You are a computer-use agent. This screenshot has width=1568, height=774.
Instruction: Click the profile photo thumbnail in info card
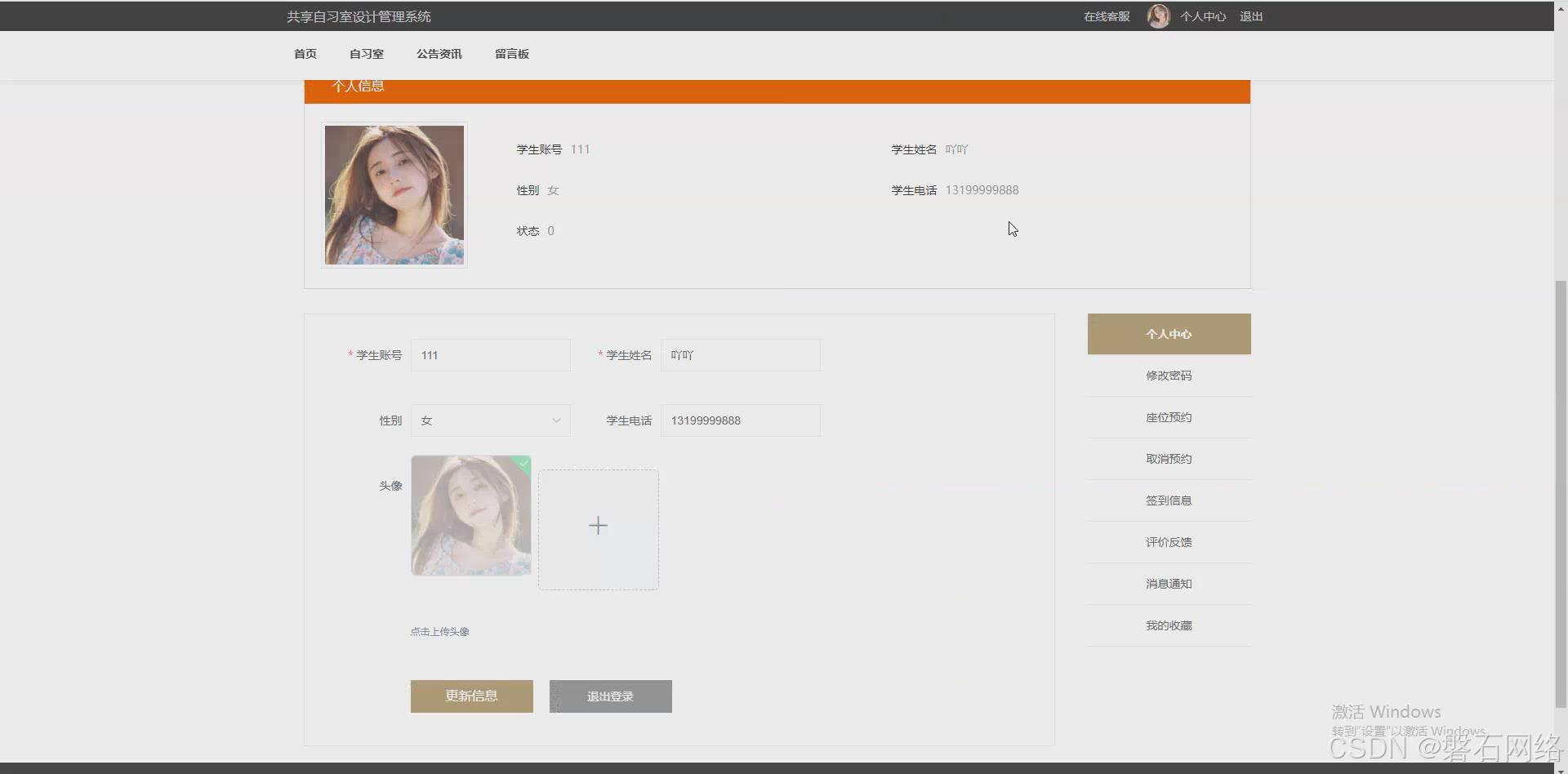(x=394, y=194)
